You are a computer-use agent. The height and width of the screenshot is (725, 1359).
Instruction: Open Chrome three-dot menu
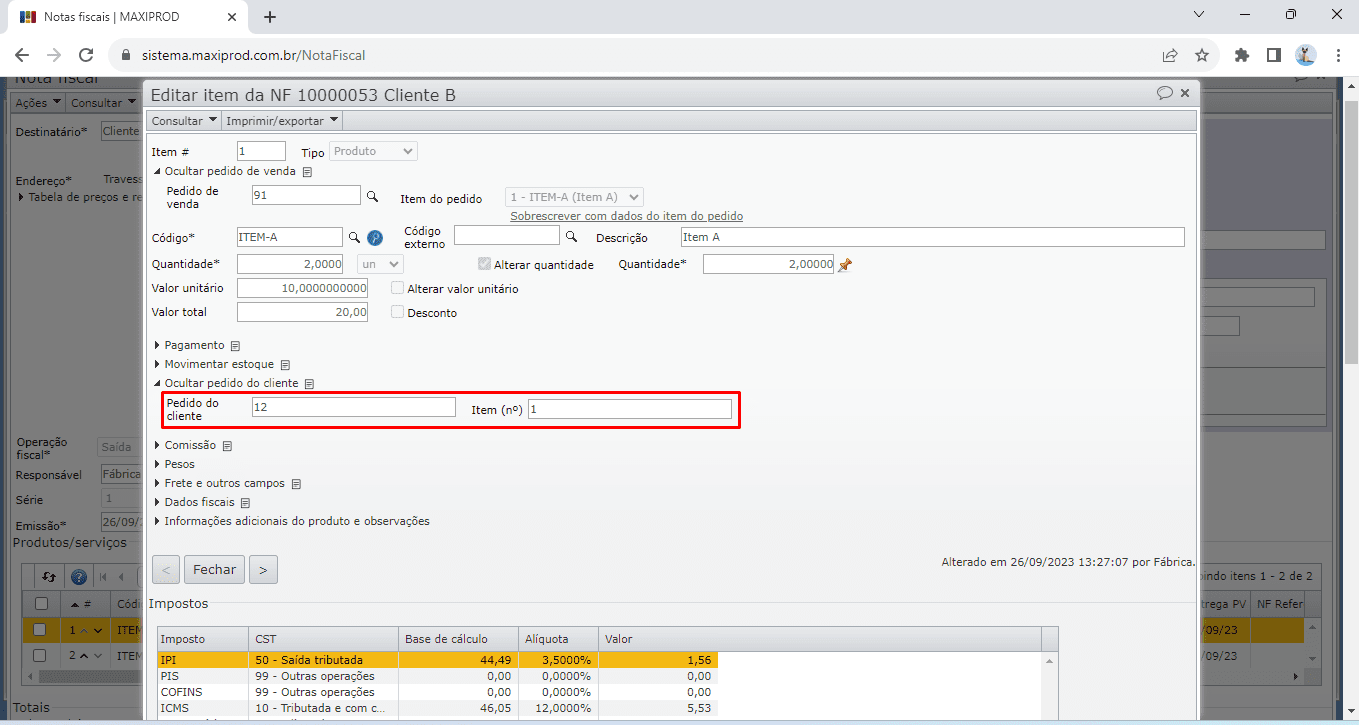coord(1337,55)
